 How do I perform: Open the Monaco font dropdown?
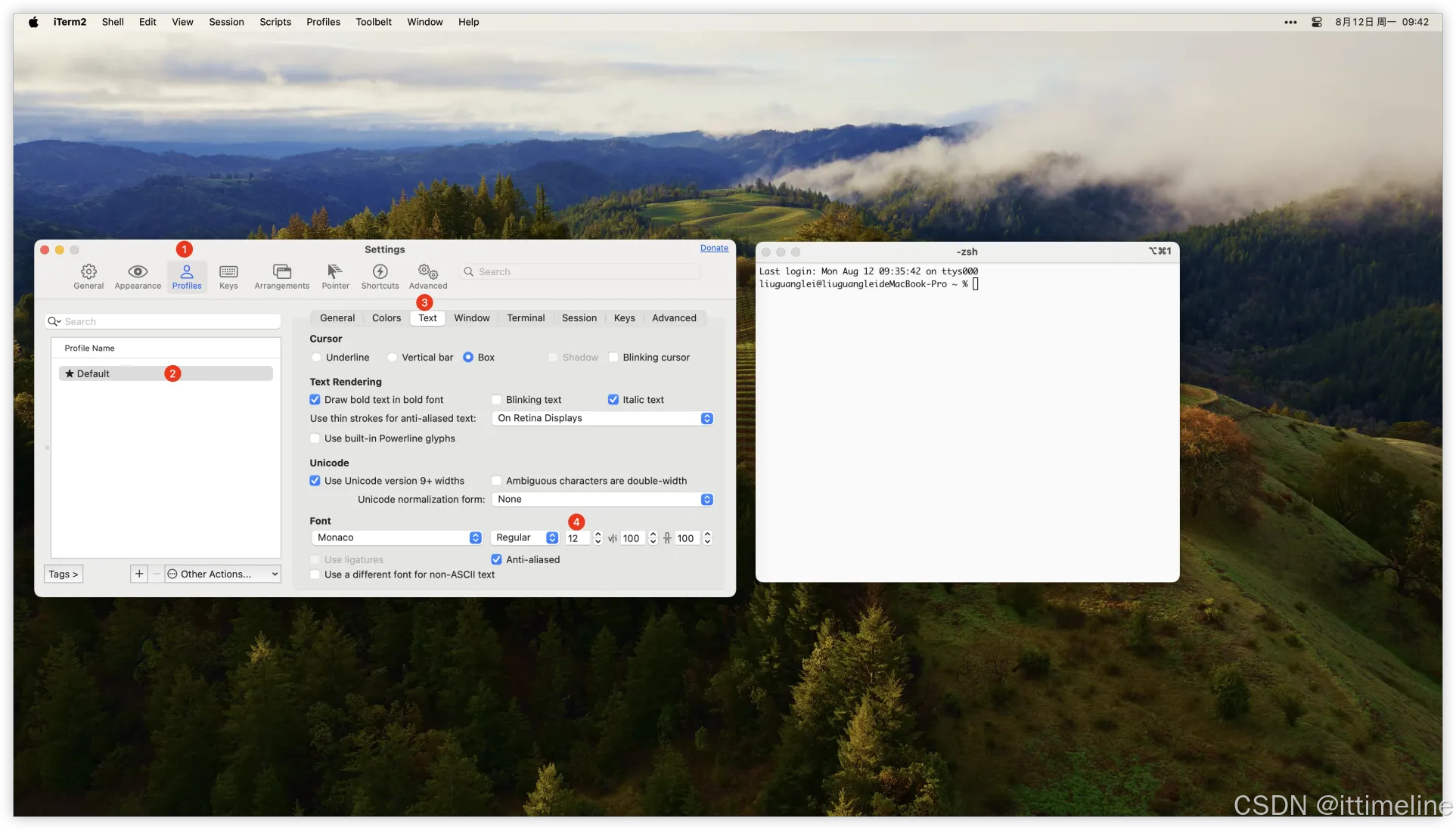(x=397, y=537)
